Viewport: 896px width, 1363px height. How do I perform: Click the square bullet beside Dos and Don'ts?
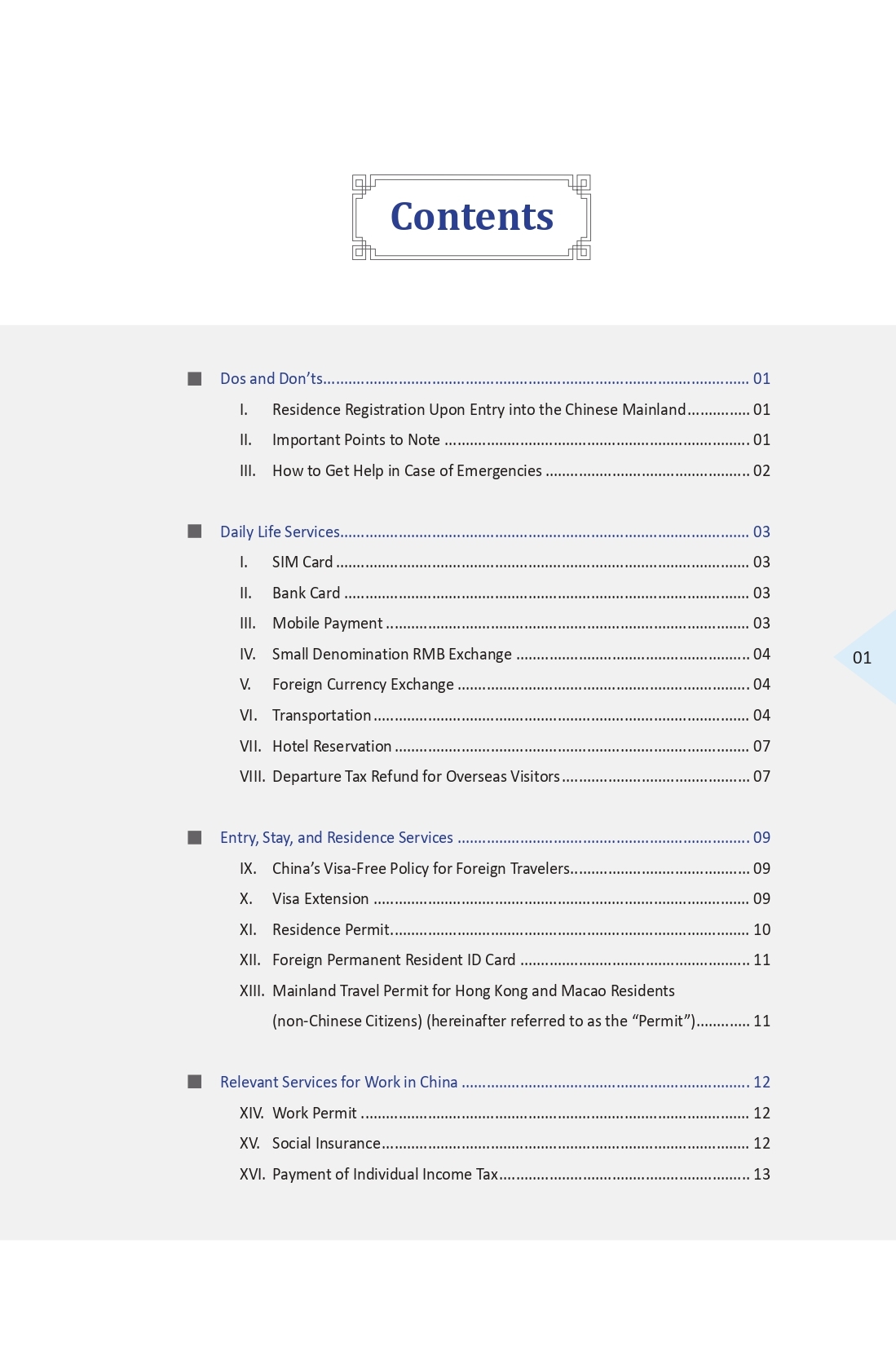coord(194,379)
